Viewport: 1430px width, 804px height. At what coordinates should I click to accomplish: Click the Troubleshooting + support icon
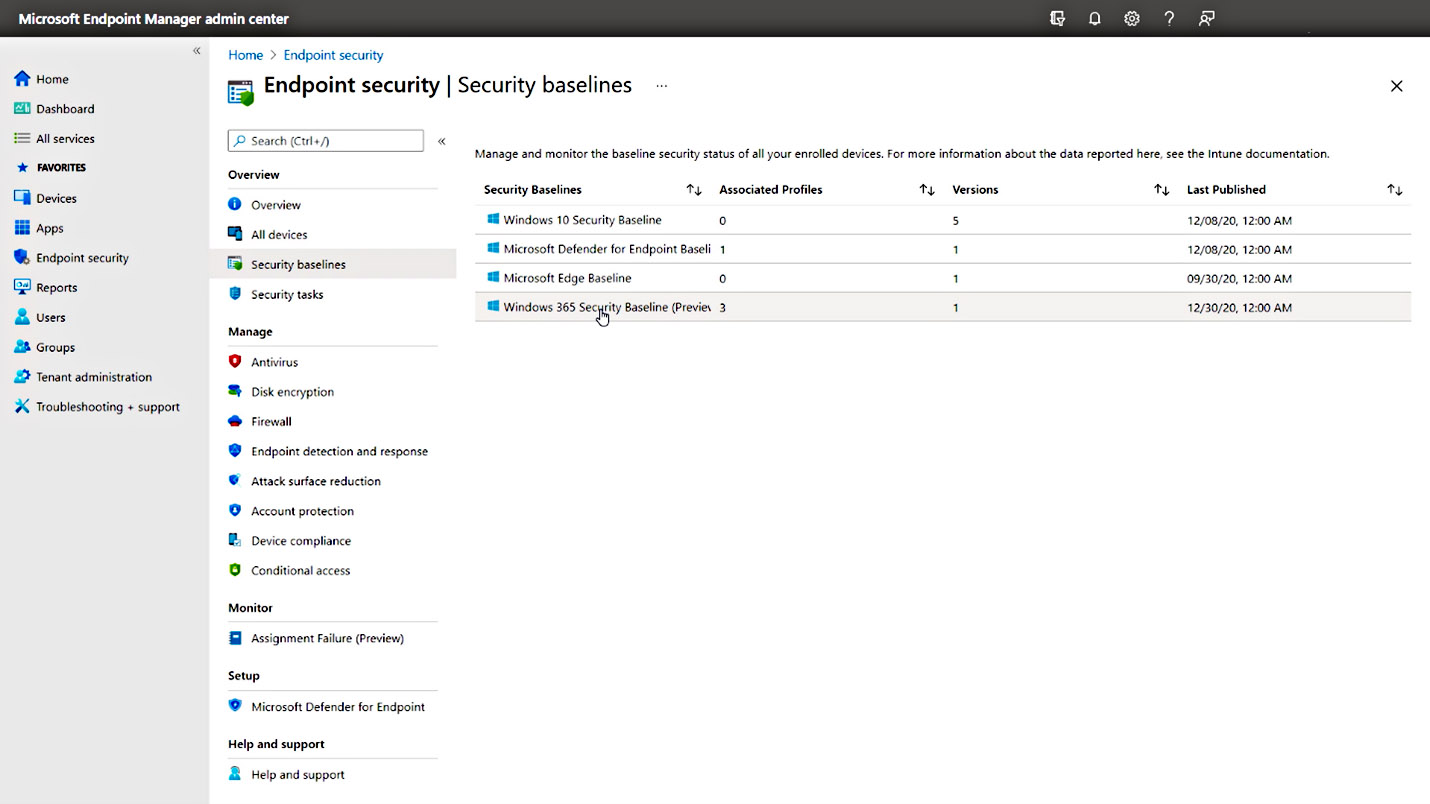click(22, 407)
